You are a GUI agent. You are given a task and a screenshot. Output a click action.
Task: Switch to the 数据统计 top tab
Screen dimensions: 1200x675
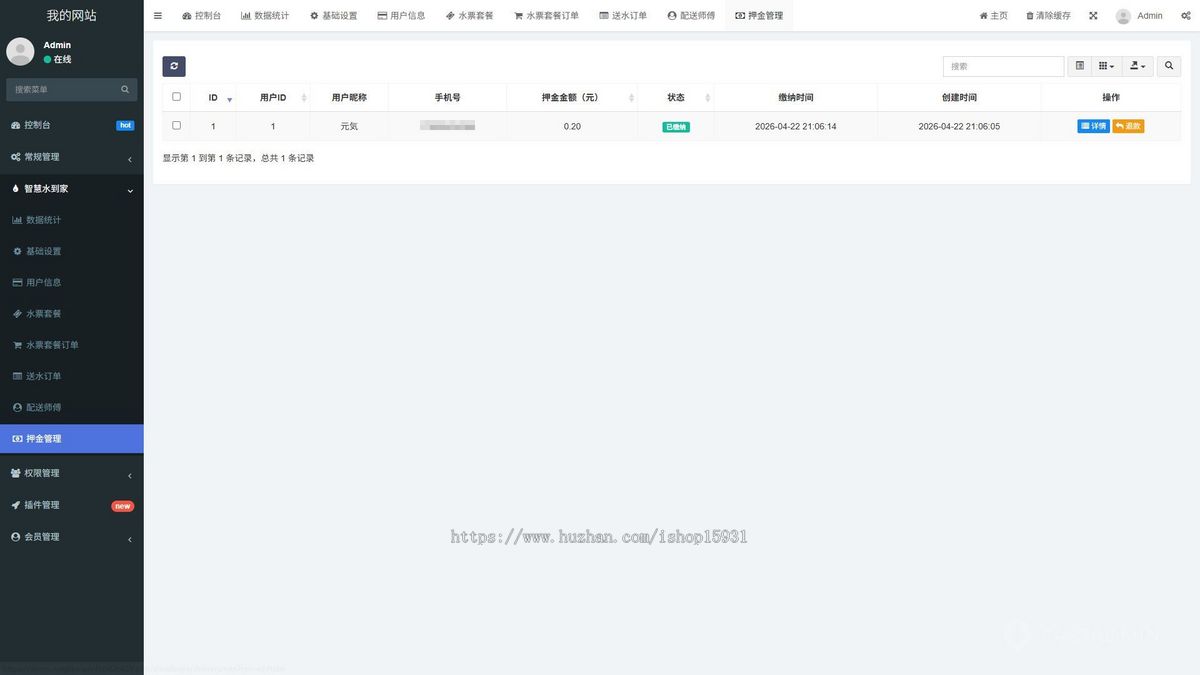(x=265, y=16)
